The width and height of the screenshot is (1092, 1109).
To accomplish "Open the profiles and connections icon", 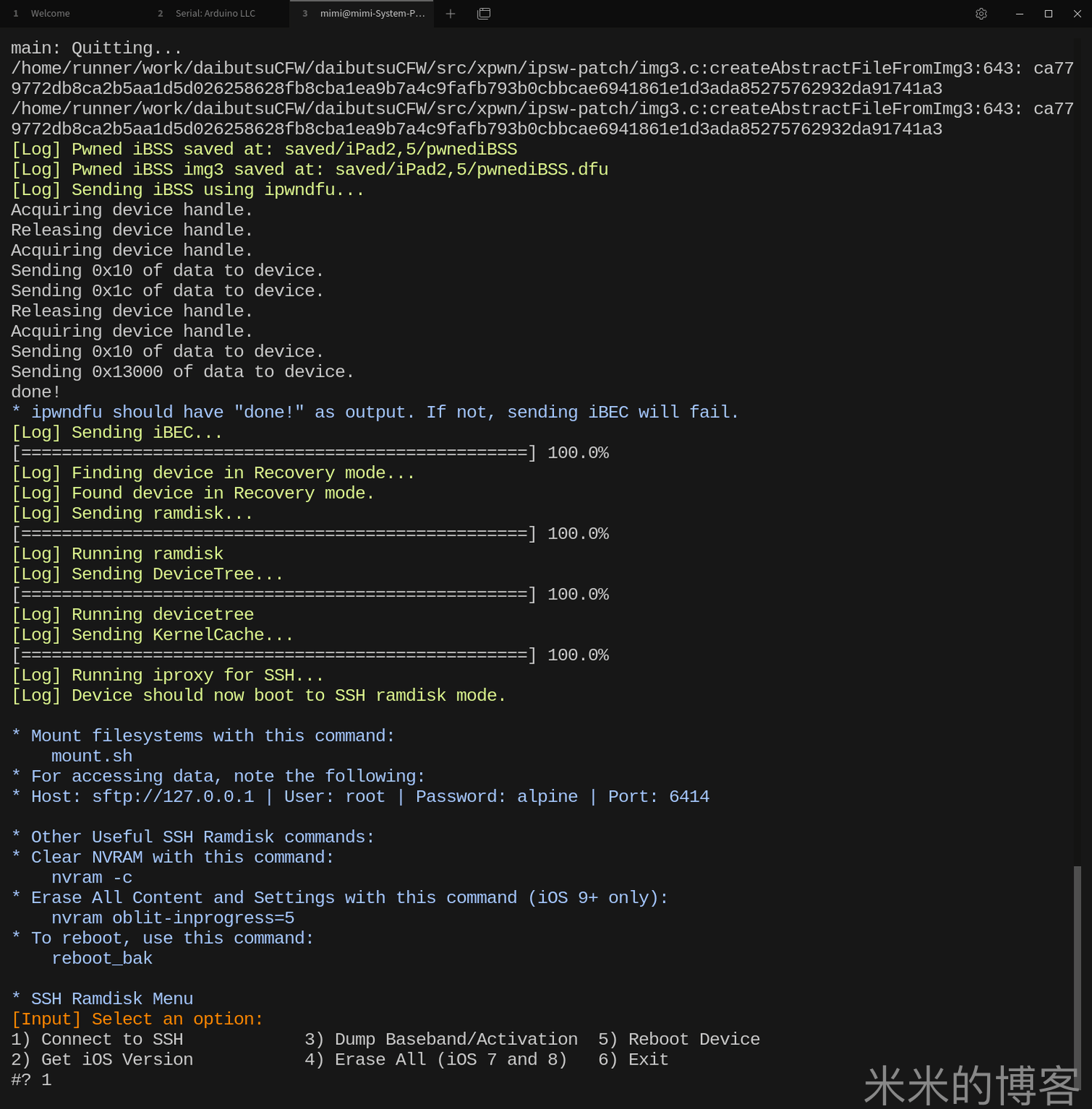I will pos(483,14).
